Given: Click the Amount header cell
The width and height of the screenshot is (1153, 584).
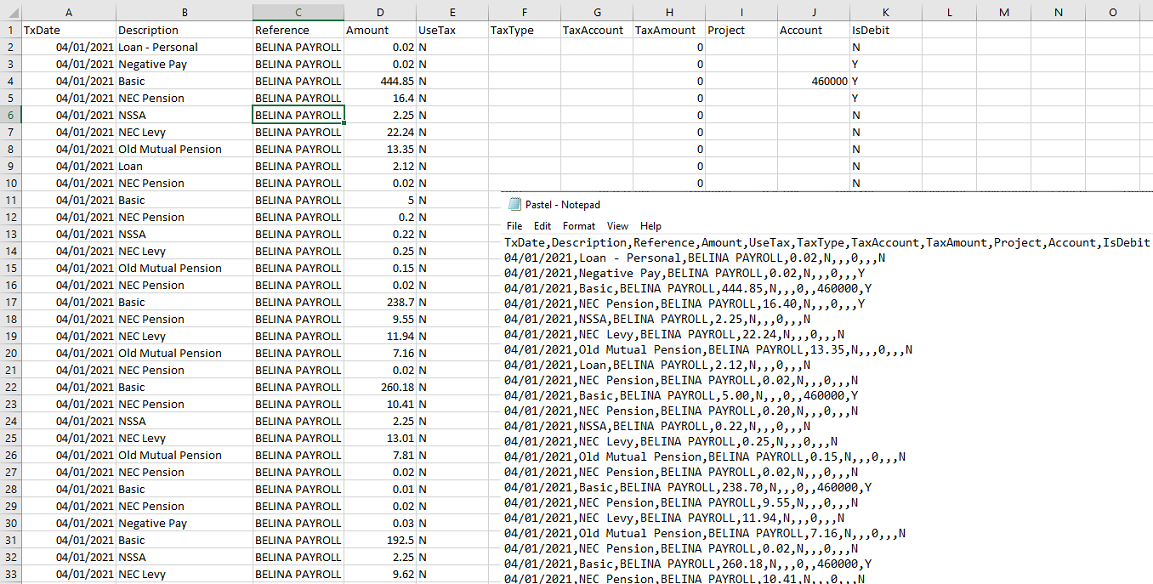Looking at the screenshot, I should pyautogui.click(x=379, y=30).
